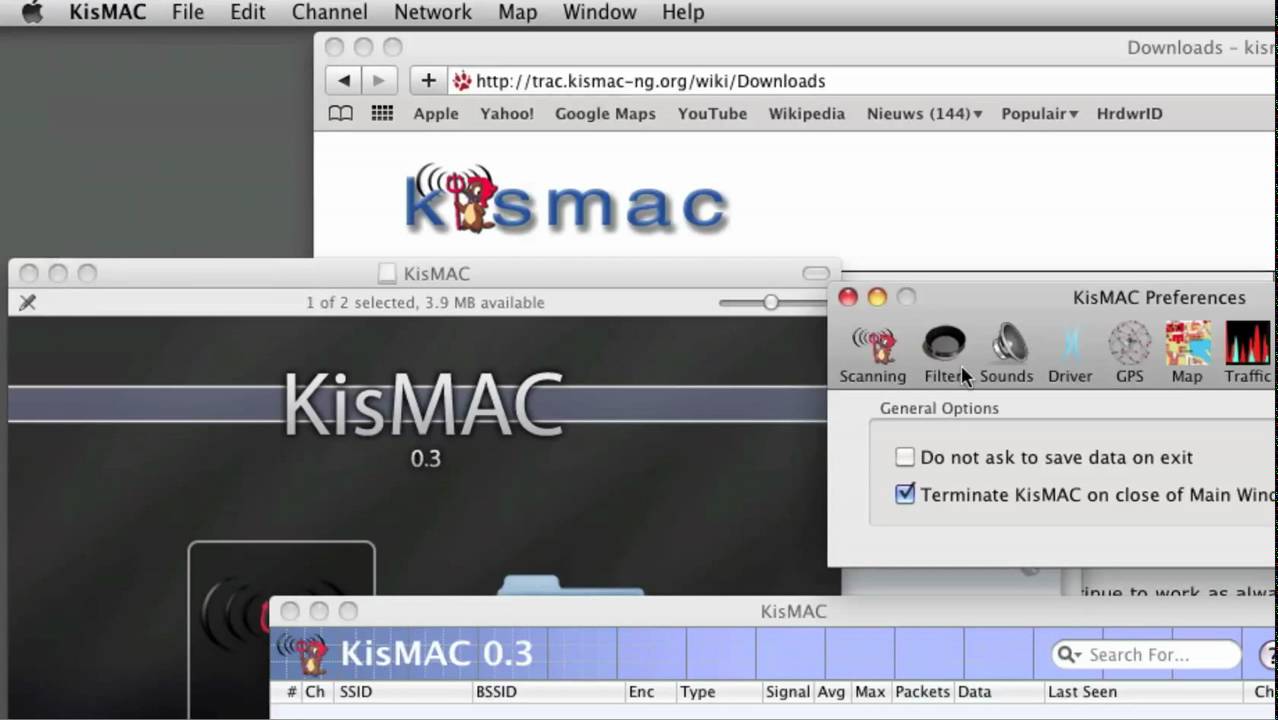Open the Google Maps bookmark
Screen dimensions: 1278x720
click(605, 114)
